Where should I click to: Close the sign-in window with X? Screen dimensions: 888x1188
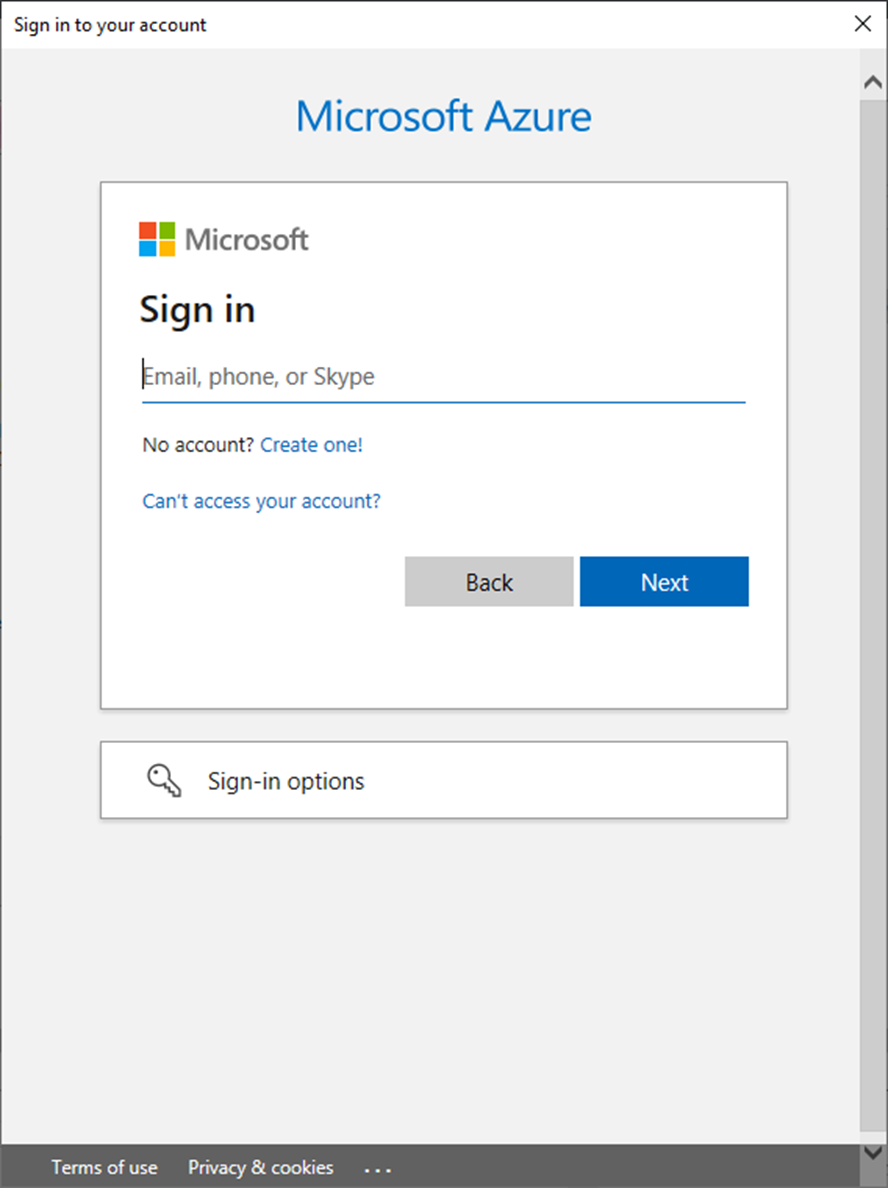coord(862,24)
